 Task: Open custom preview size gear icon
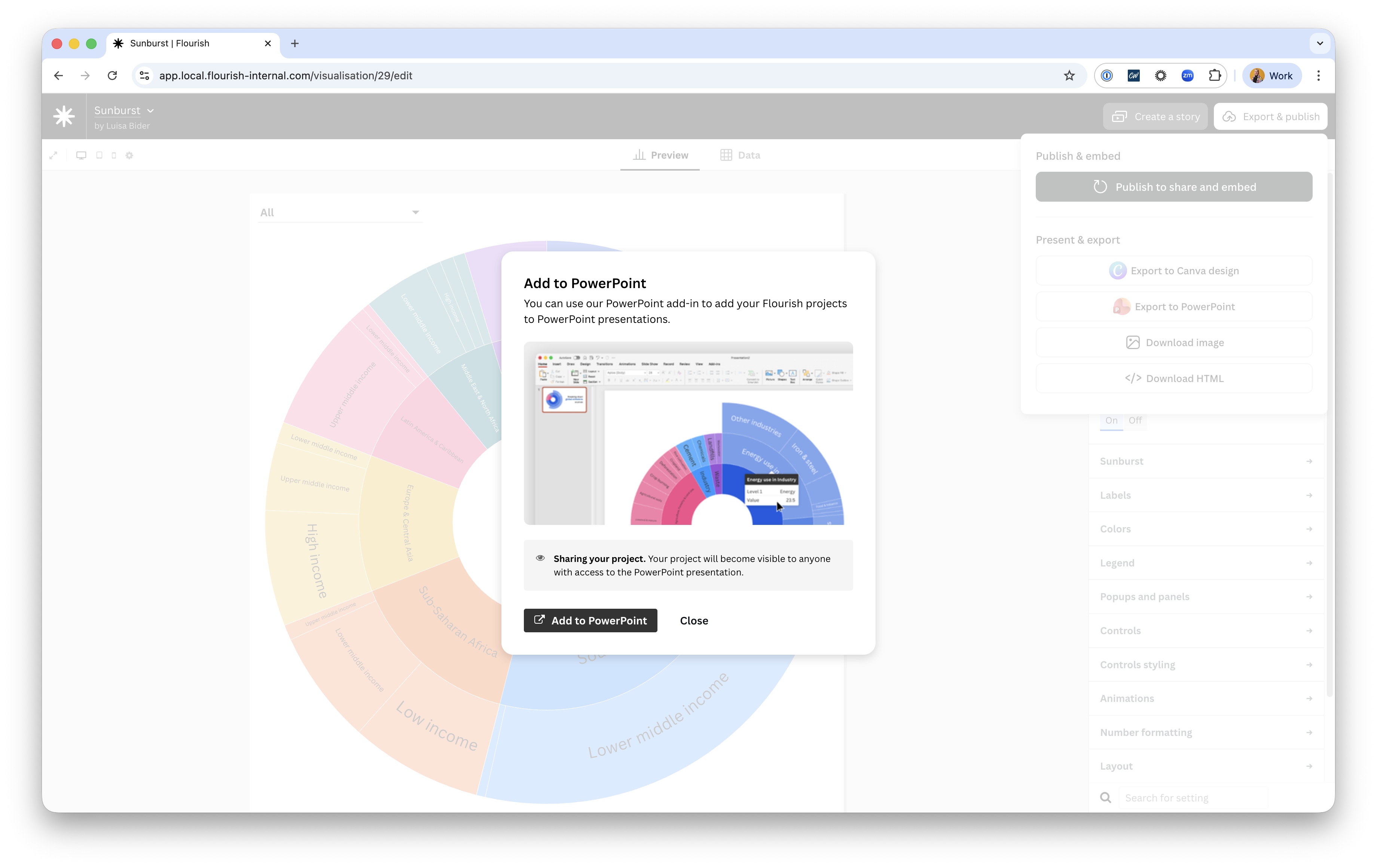click(129, 156)
